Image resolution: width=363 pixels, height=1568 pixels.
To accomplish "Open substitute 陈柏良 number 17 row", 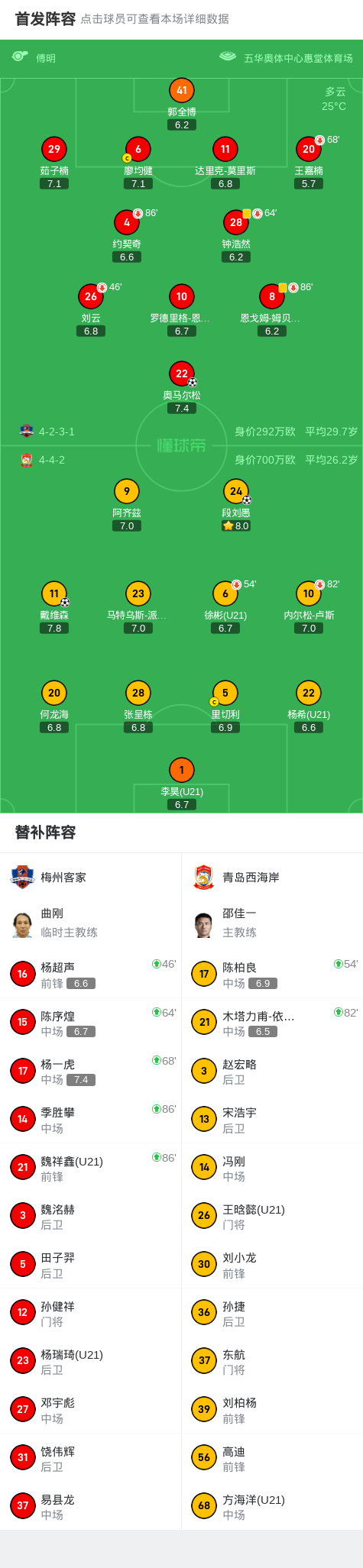I will pyautogui.click(x=272, y=974).
